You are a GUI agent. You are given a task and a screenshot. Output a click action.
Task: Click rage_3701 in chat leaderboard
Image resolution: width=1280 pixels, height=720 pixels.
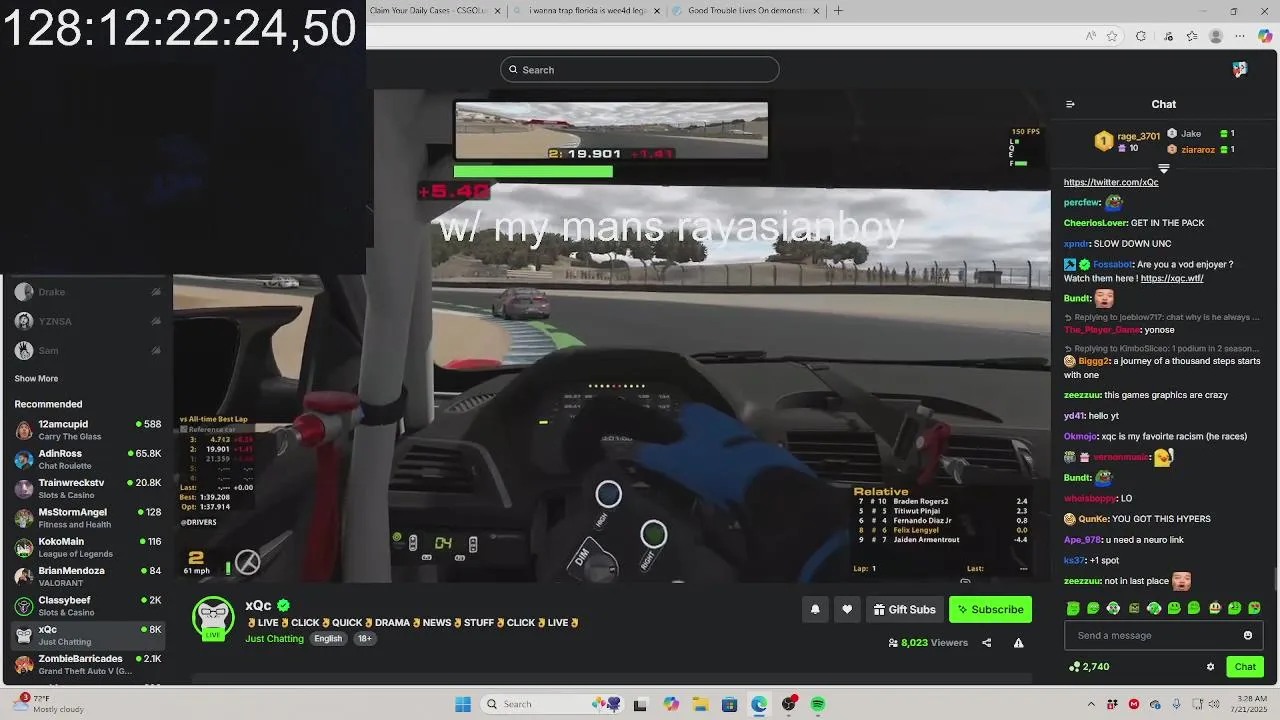[1138, 136]
